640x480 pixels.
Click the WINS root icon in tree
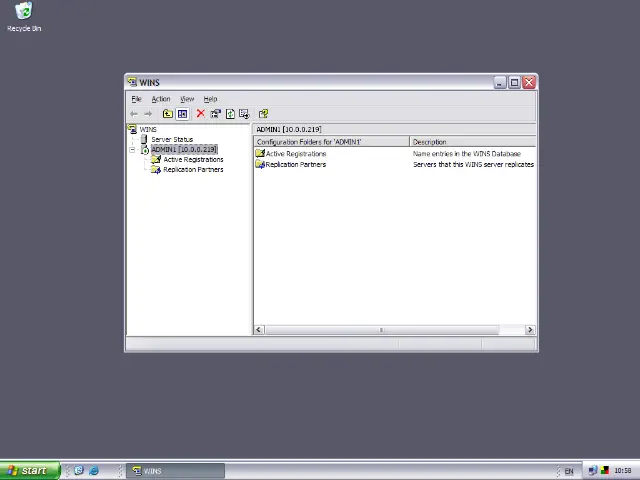click(x=132, y=129)
